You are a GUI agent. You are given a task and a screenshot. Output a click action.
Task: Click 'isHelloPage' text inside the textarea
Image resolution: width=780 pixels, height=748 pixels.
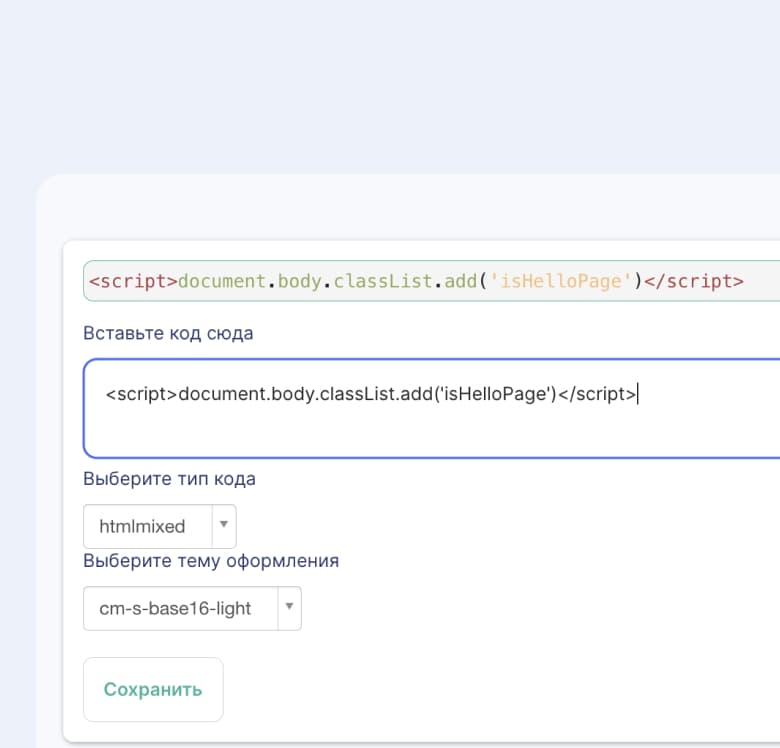click(x=494, y=394)
